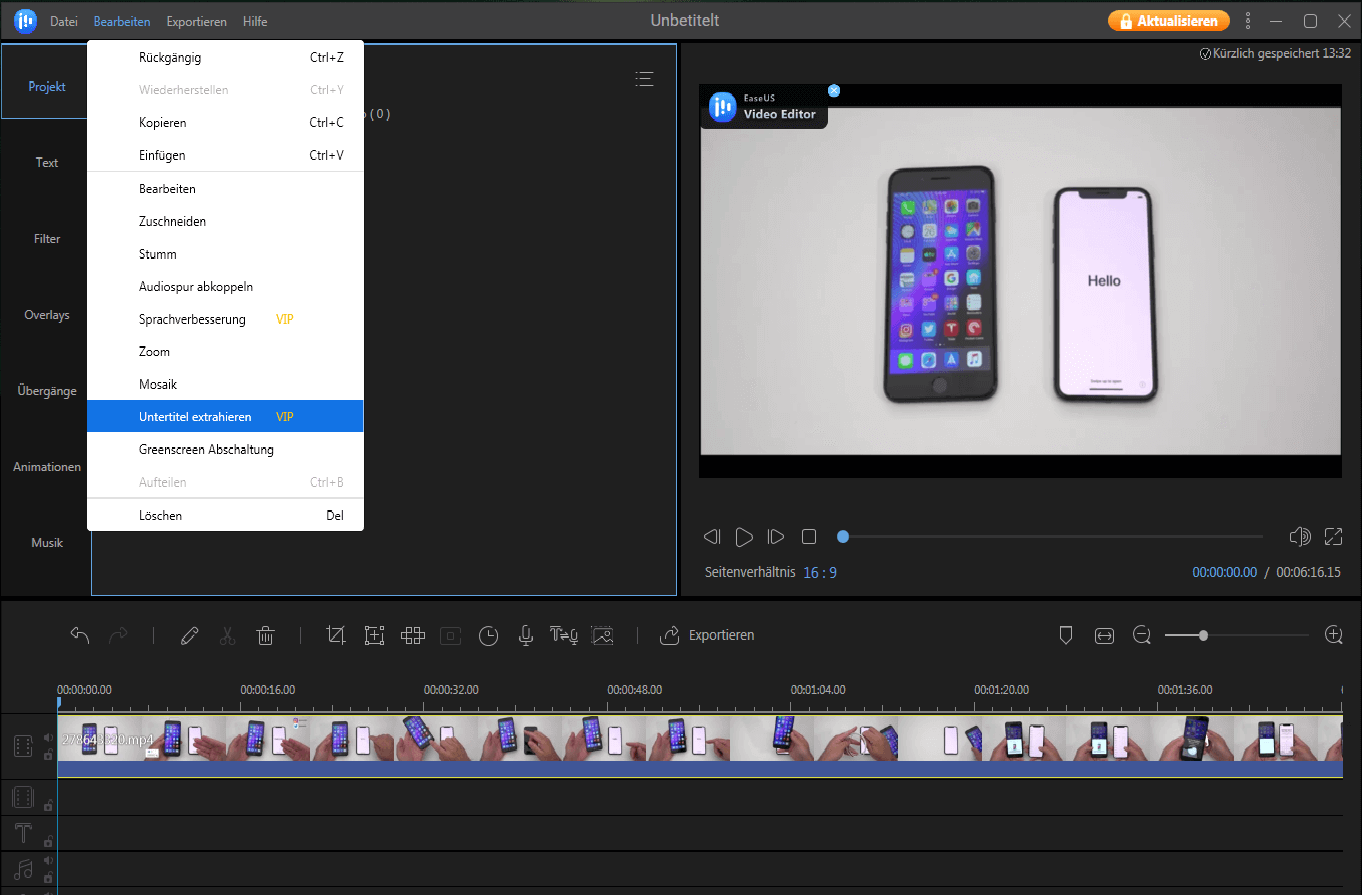Toggle lock on the second video track

pos(48,805)
